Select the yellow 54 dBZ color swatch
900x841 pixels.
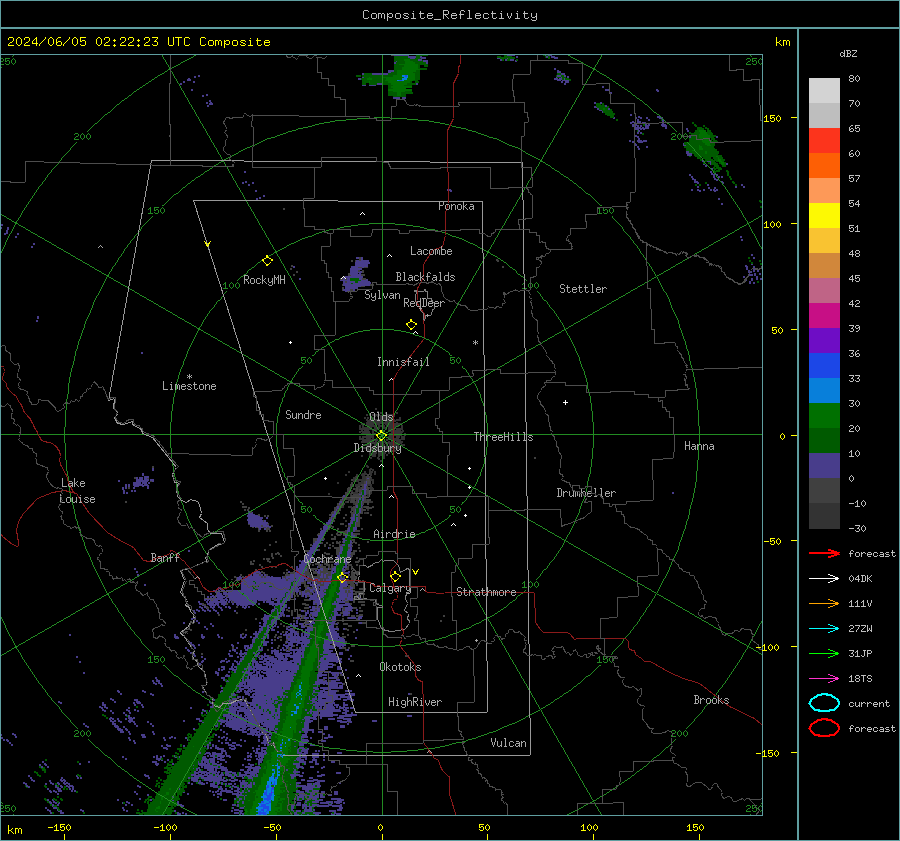[824, 215]
